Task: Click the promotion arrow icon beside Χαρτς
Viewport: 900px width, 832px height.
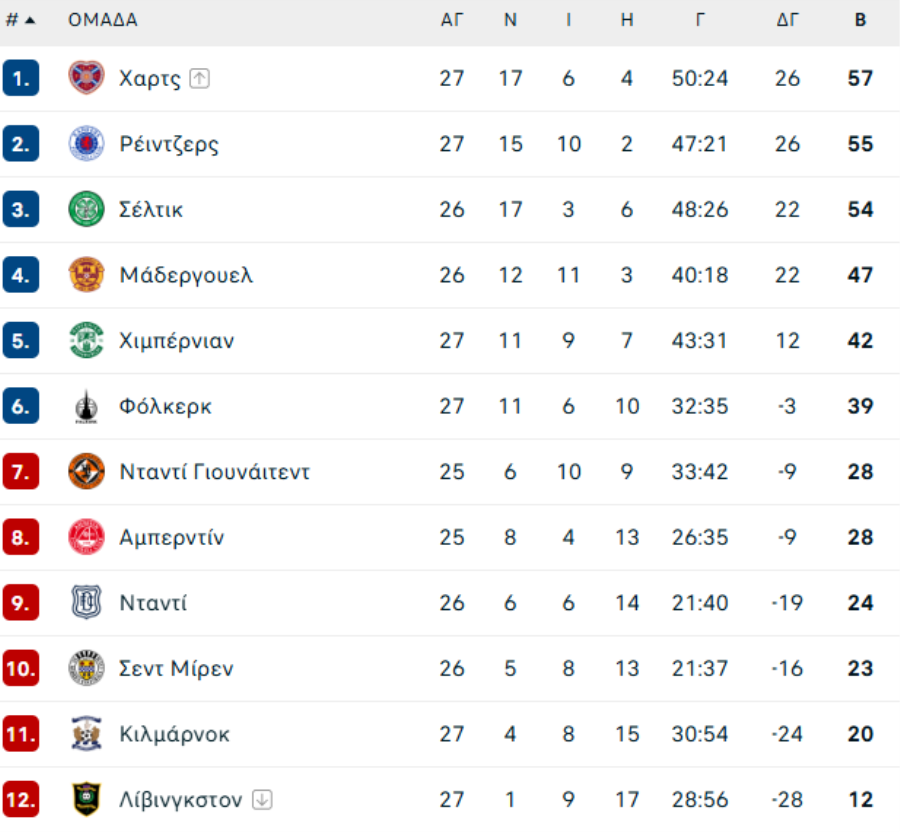Action: coord(200,79)
